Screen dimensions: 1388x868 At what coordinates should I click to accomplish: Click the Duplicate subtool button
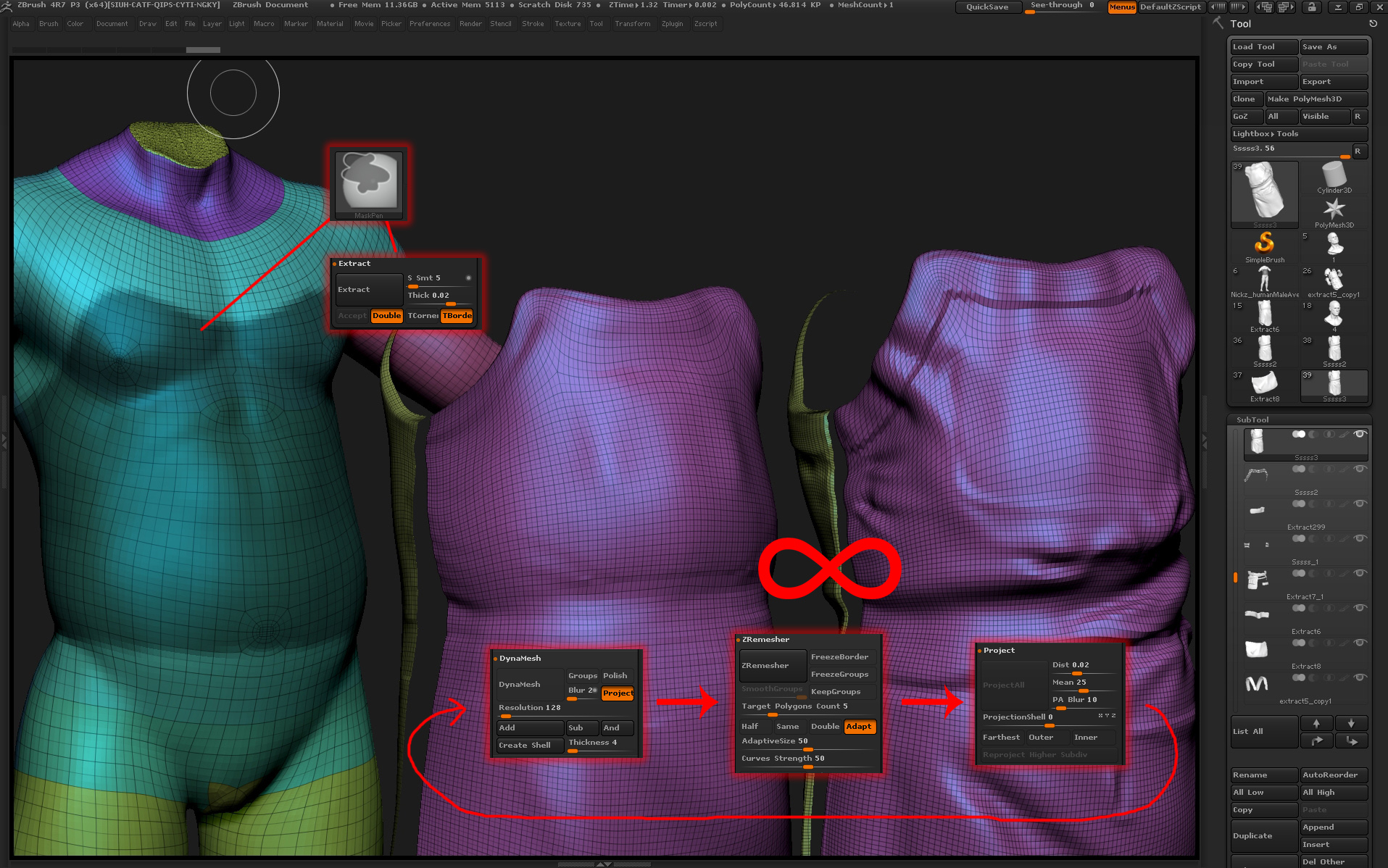click(1264, 835)
